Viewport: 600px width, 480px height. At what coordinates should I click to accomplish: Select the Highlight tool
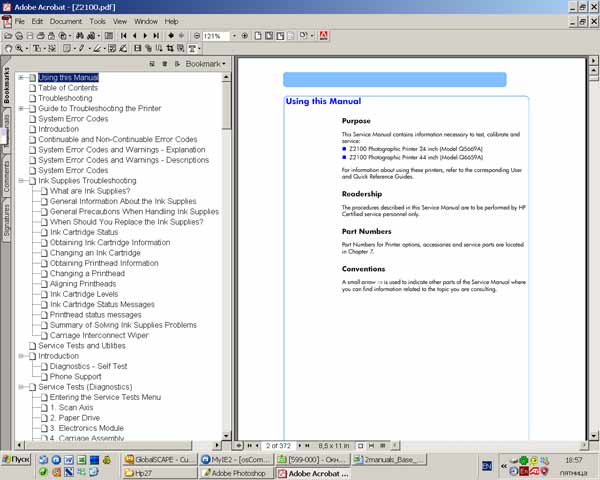[x=97, y=49]
